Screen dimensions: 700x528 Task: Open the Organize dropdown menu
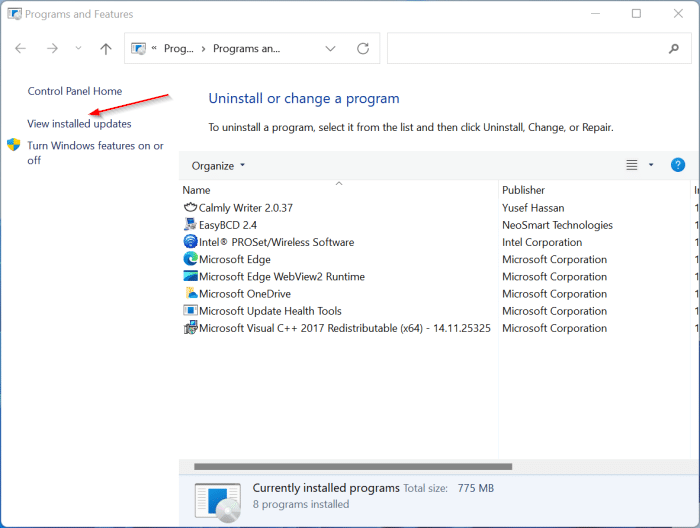218,166
